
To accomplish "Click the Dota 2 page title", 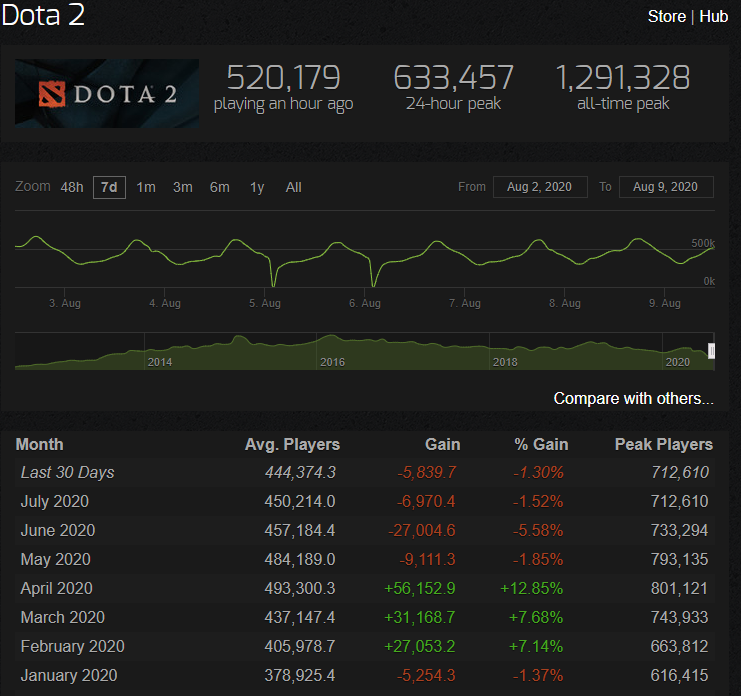I will (43, 15).
